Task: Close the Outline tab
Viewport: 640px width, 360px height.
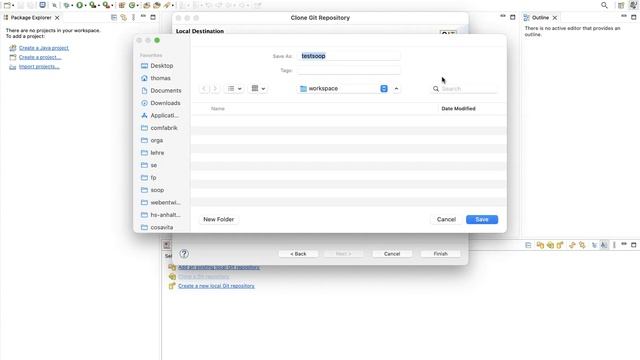Action: [555, 18]
